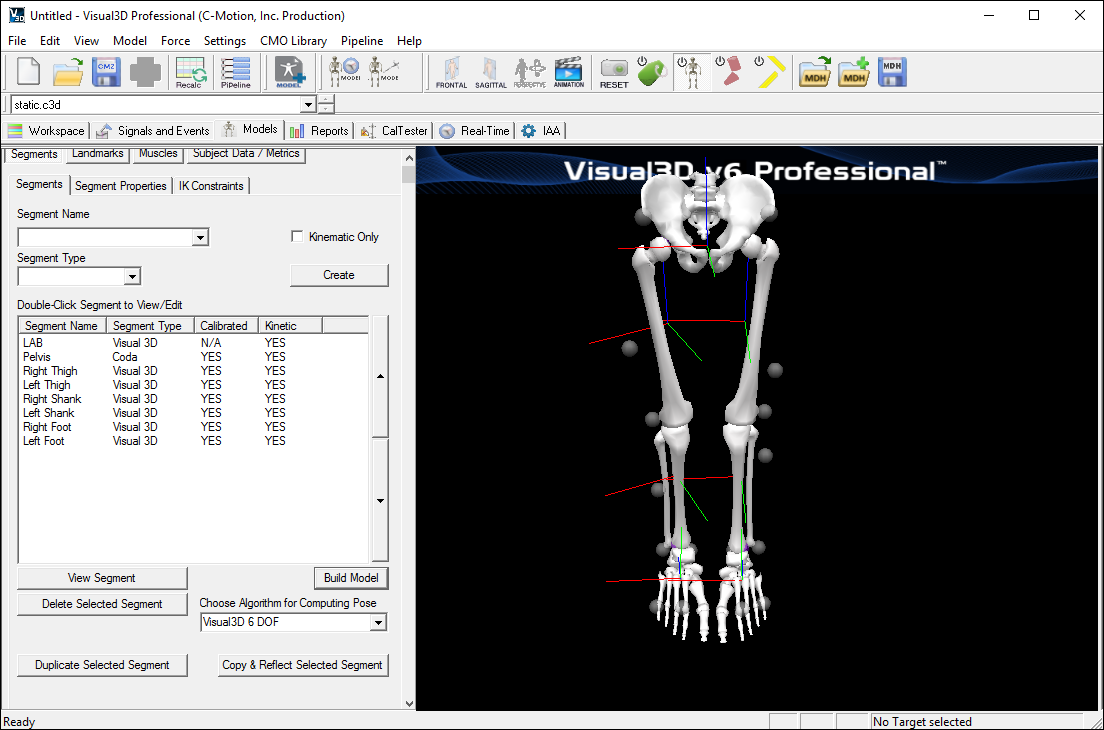Open the File menu
The height and width of the screenshot is (730, 1104).
coord(17,41)
